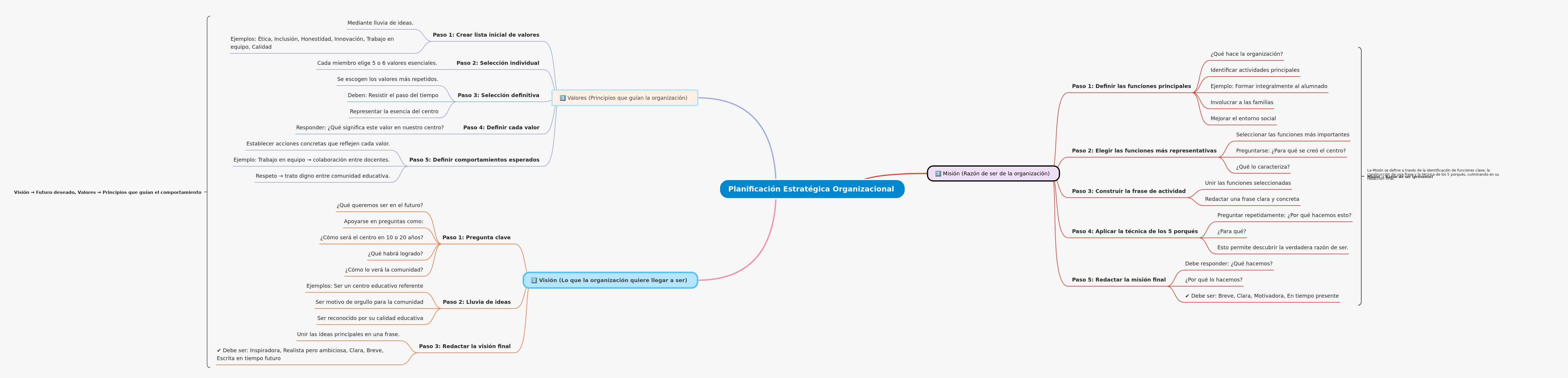Viewport: 1568px width, 378px height.
Task: Click 'Cada miembro elige 5 o 6 valores esenciales.'
Action: click(x=377, y=63)
